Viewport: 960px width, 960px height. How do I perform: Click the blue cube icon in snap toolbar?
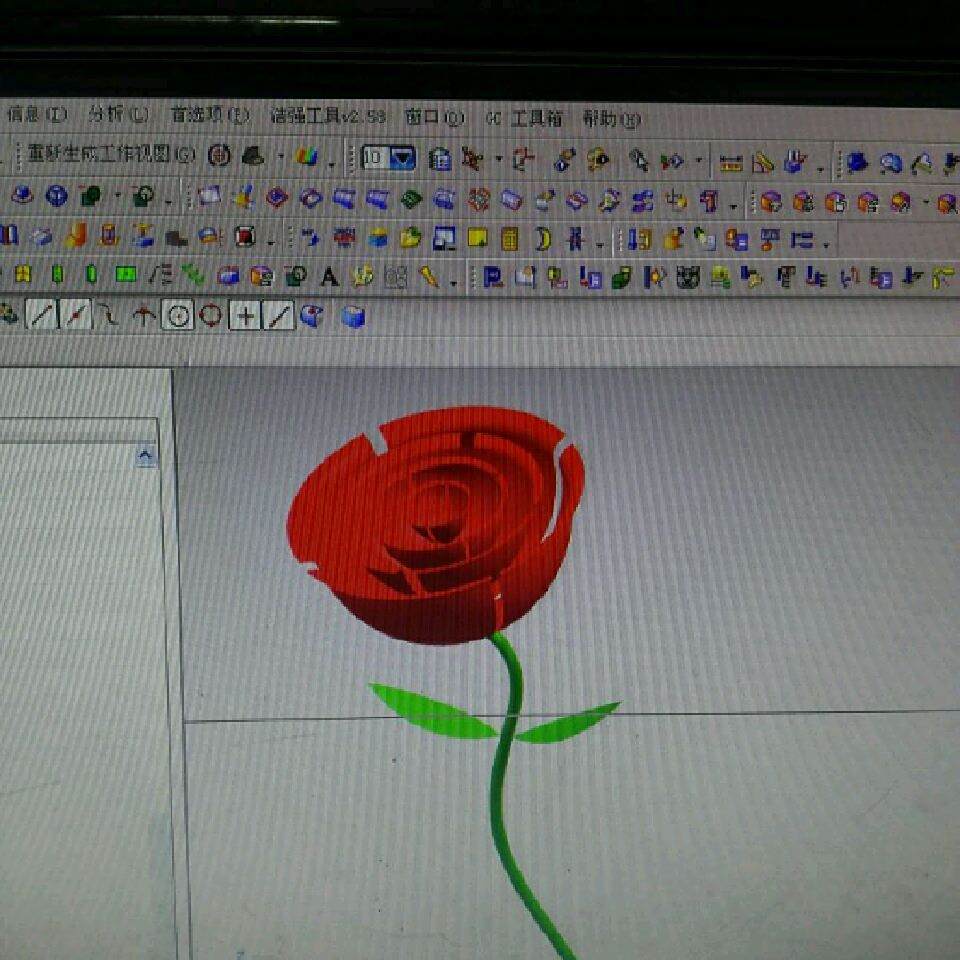tap(352, 318)
